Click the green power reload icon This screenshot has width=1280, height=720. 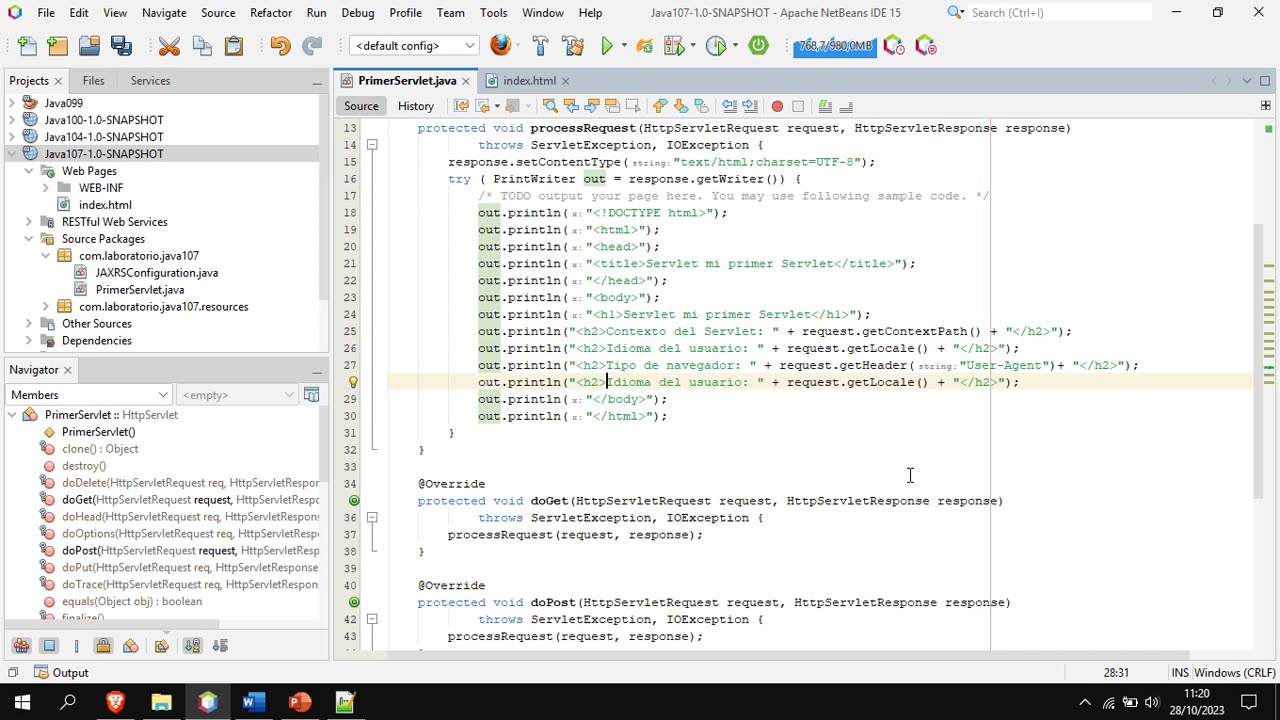(x=758, y=46)
